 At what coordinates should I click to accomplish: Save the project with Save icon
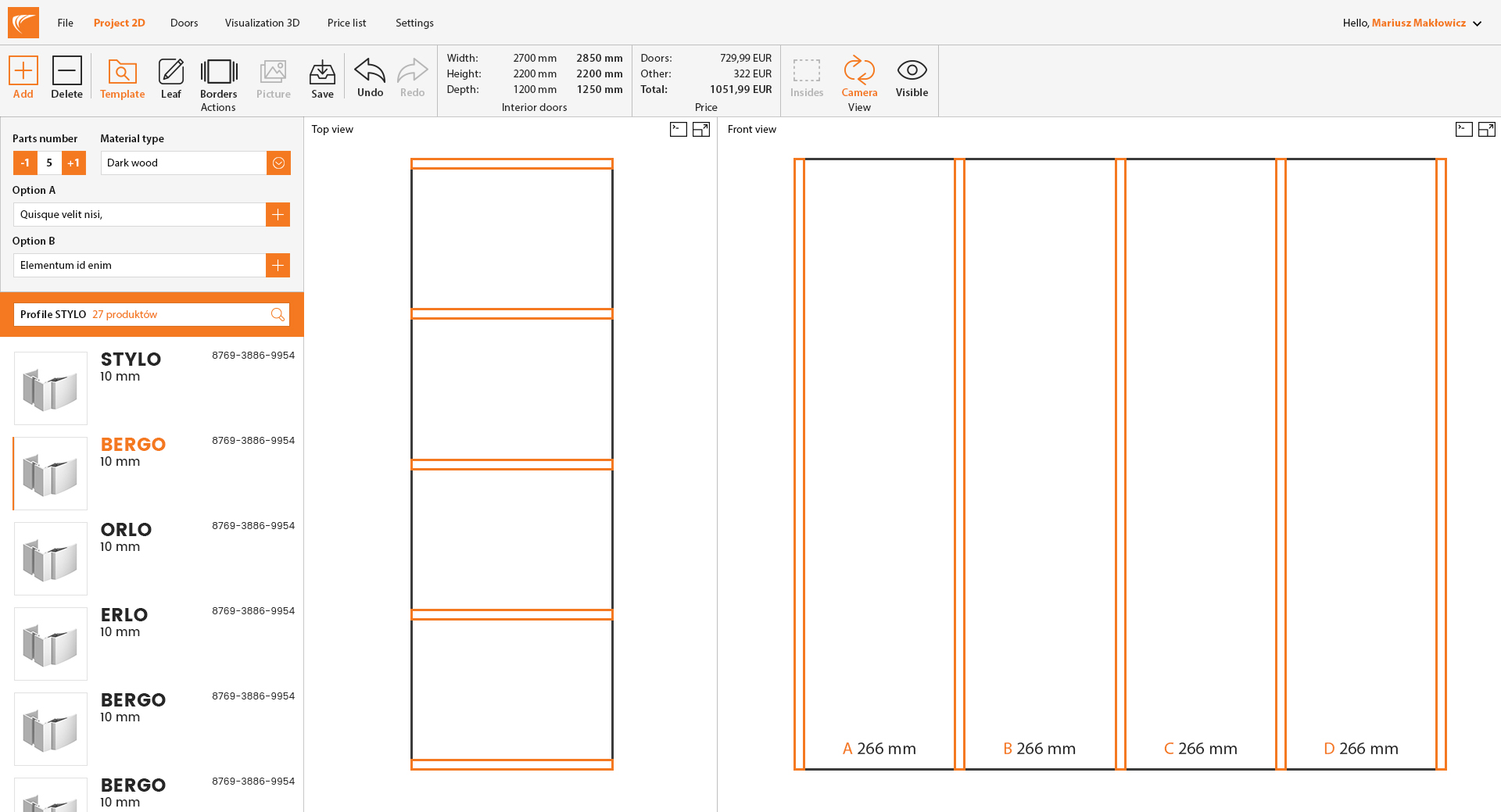tap(322, 73)
